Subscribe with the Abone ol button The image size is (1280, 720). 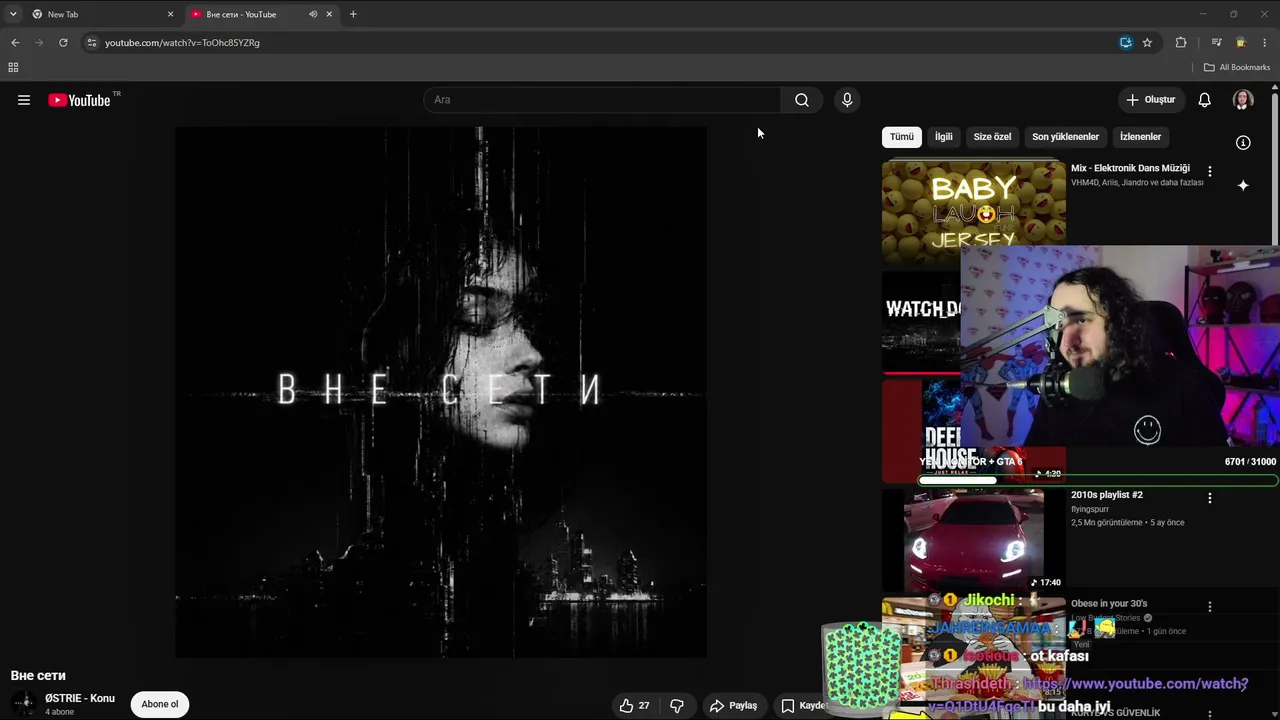click(x=160, y=704)
